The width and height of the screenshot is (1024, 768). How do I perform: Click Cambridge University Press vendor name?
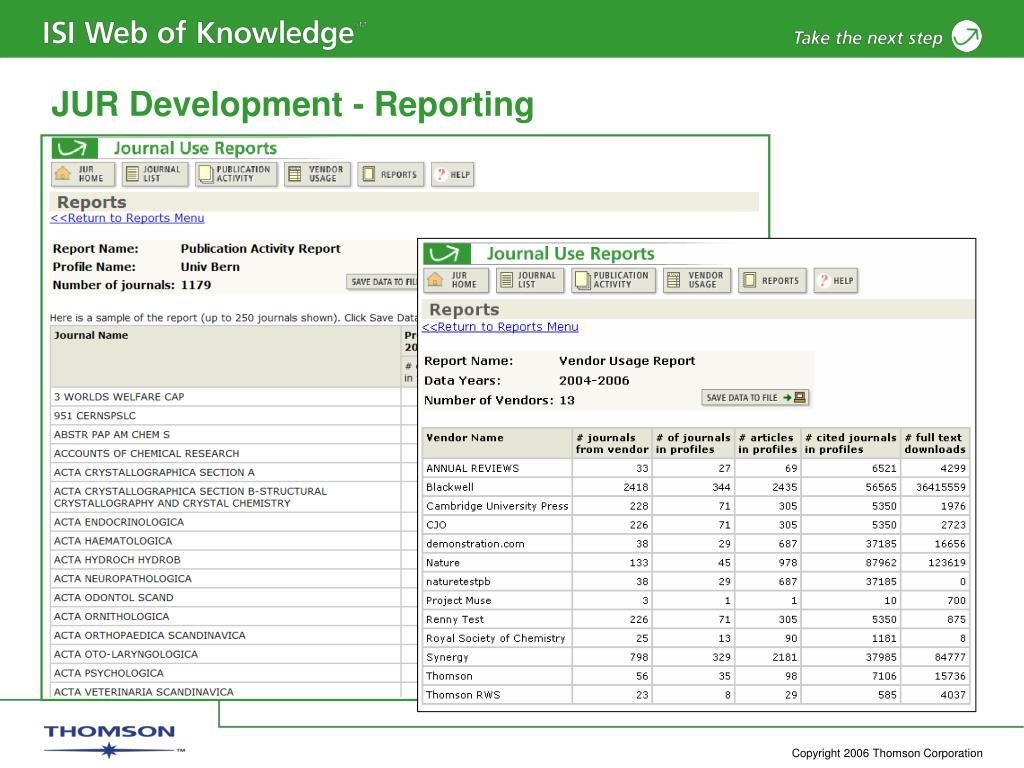point(497,506)
